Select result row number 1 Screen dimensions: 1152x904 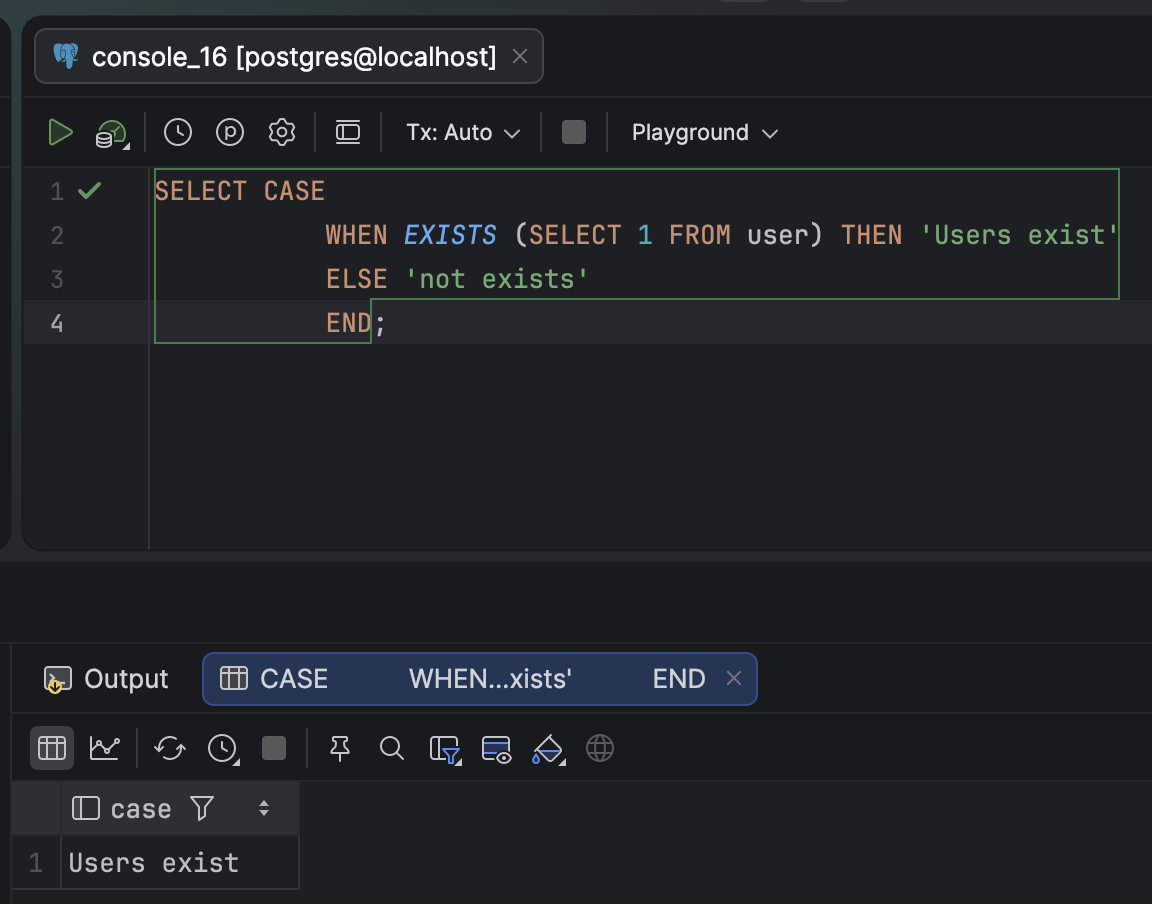(x=35, y=862)
